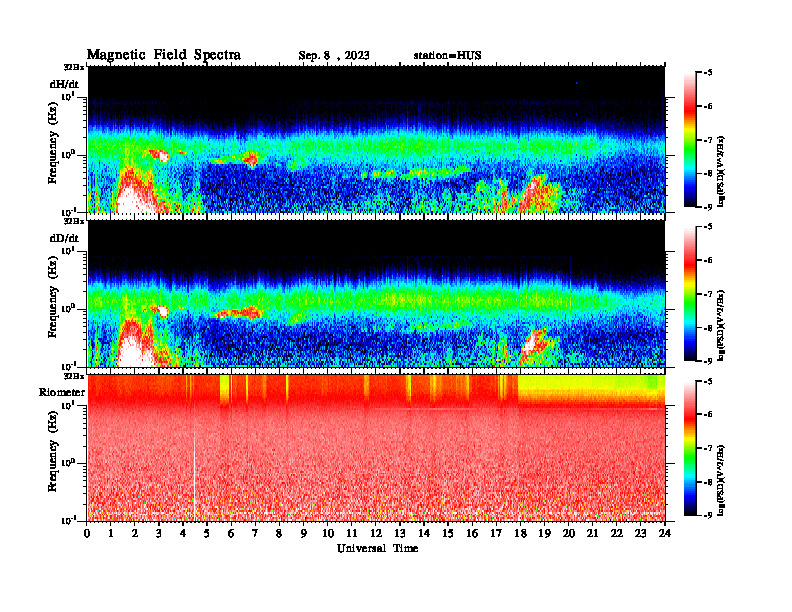
Task: Click the "Universal Time" axis title
Action: (377, 548)
